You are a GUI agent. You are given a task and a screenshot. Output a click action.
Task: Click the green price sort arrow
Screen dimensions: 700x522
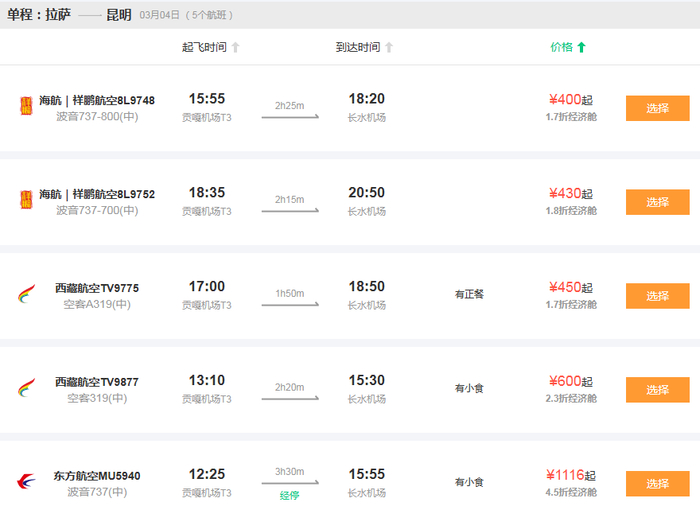(x=582, y=47)
